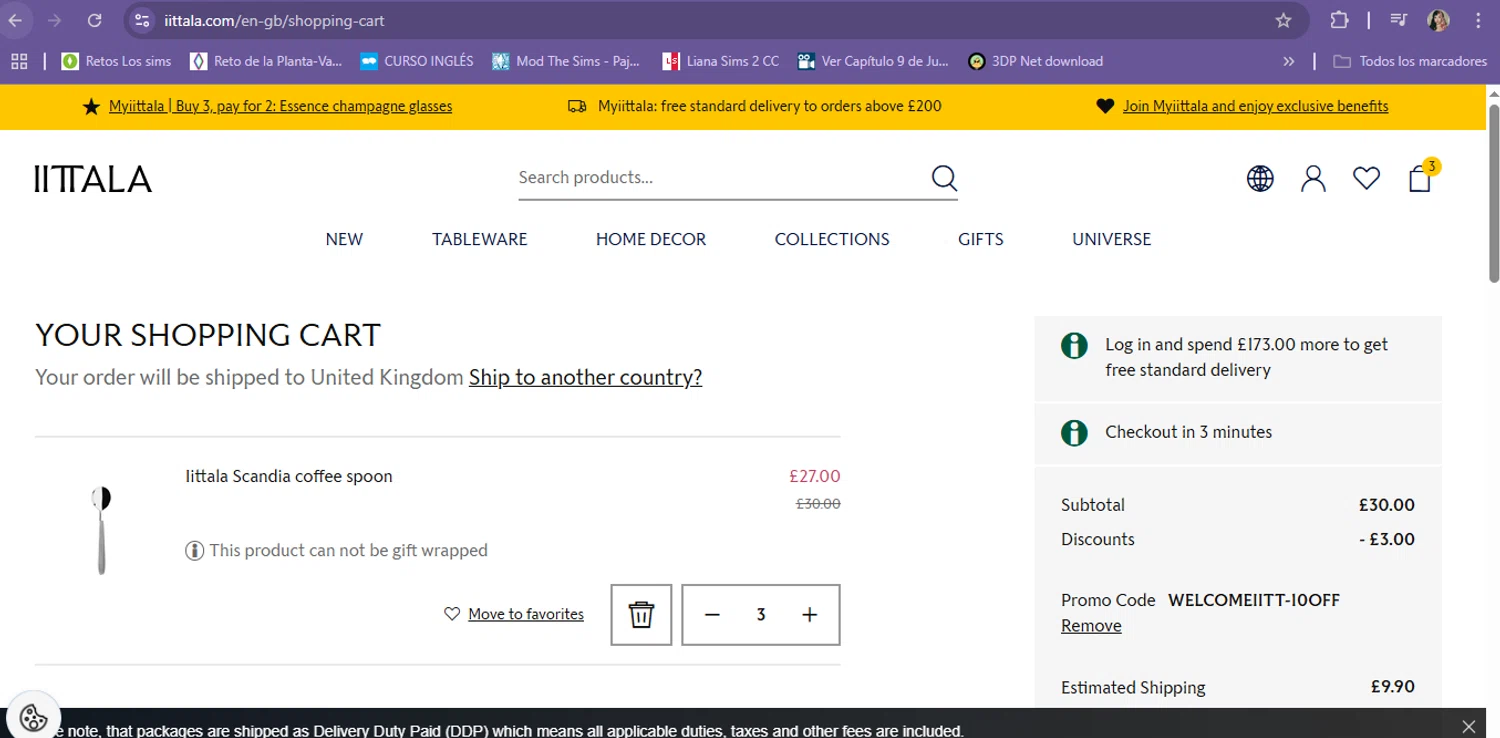
Task: Click the coffee spoon product thumbnail
Action: pos(101,530)
